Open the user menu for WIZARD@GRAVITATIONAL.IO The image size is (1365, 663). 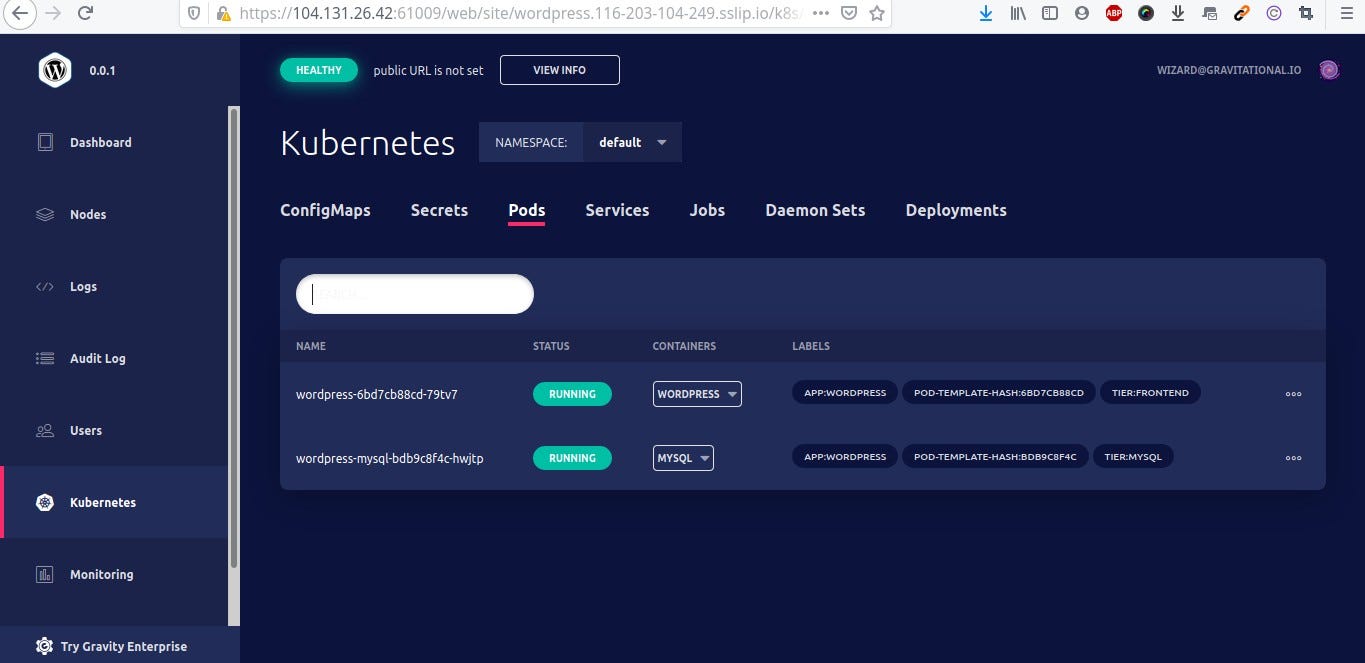(x=1229, y=70)
